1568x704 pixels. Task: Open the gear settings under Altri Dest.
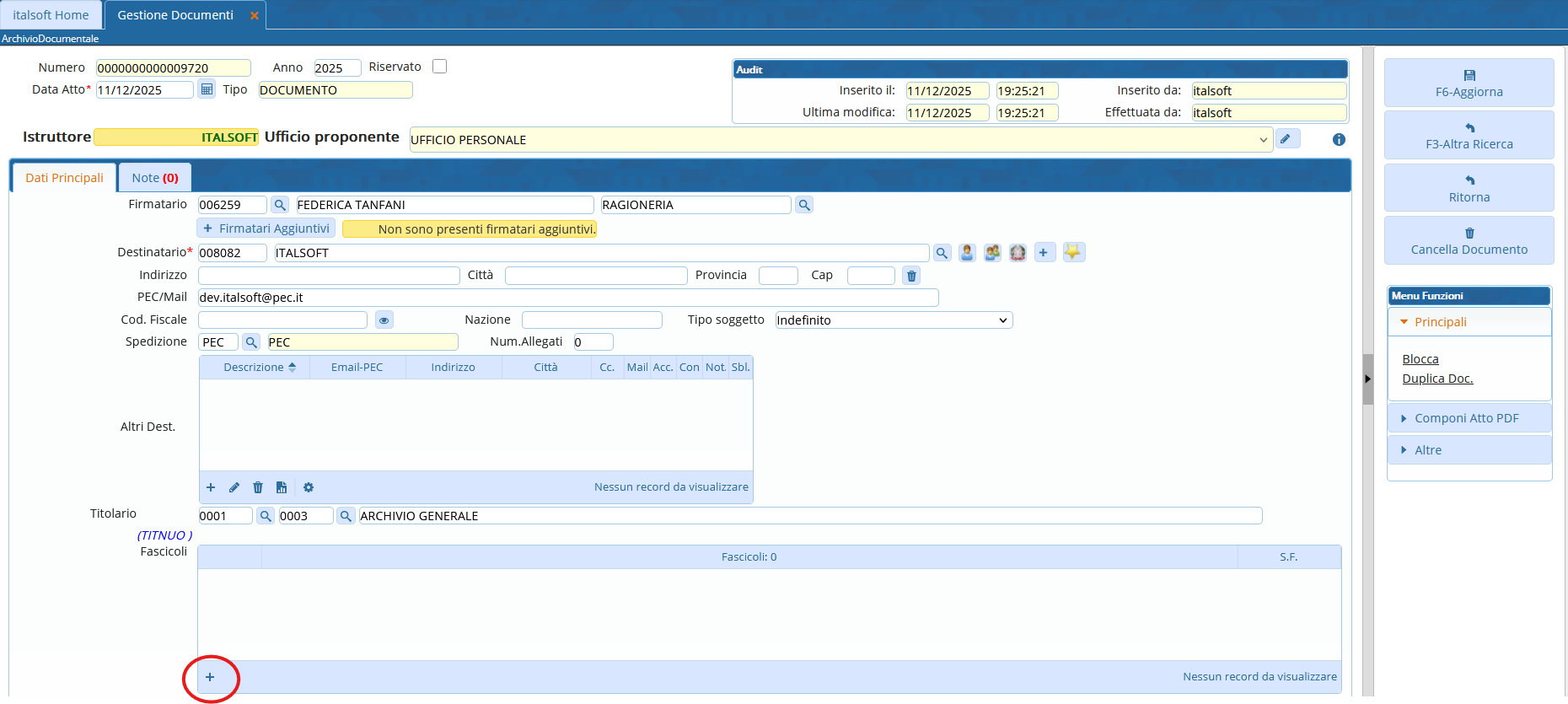(x=309, y=487)
